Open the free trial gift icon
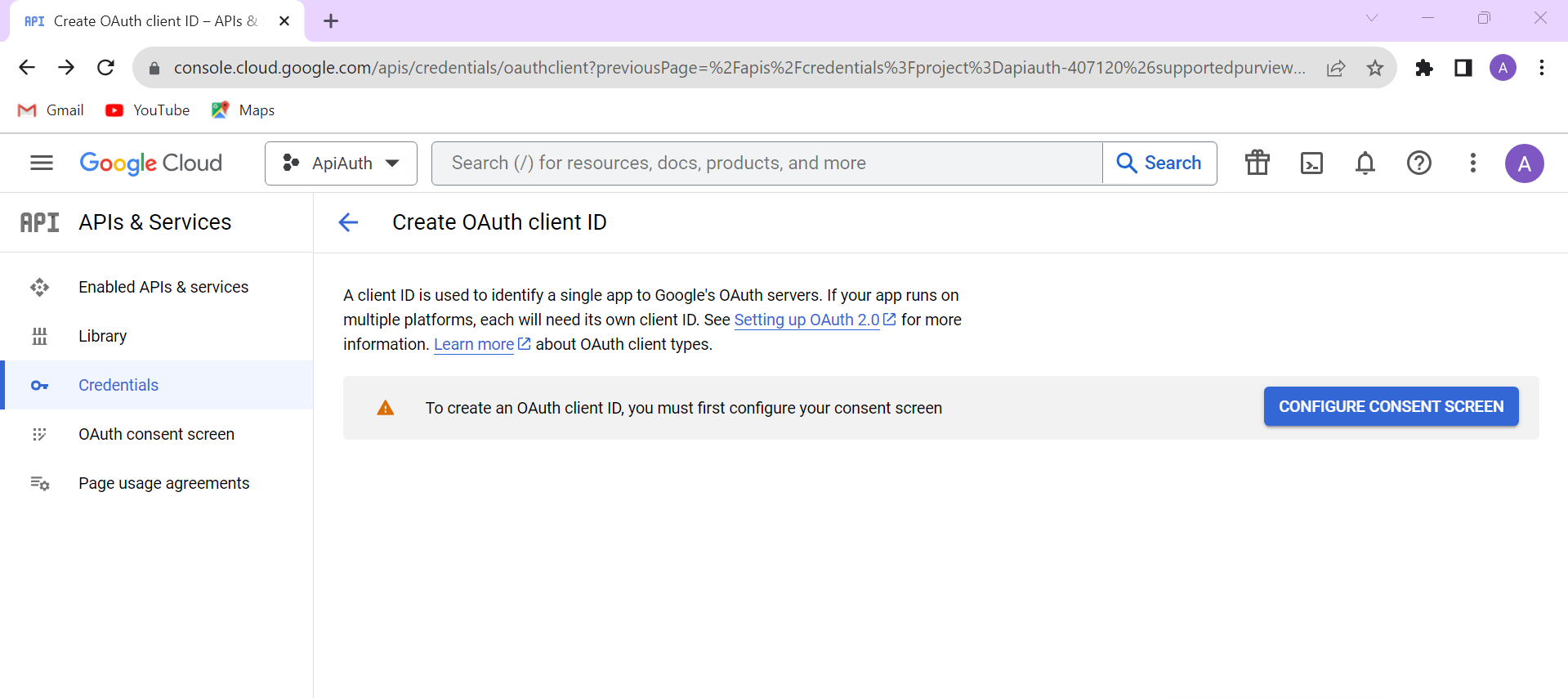 point(1258,163)
